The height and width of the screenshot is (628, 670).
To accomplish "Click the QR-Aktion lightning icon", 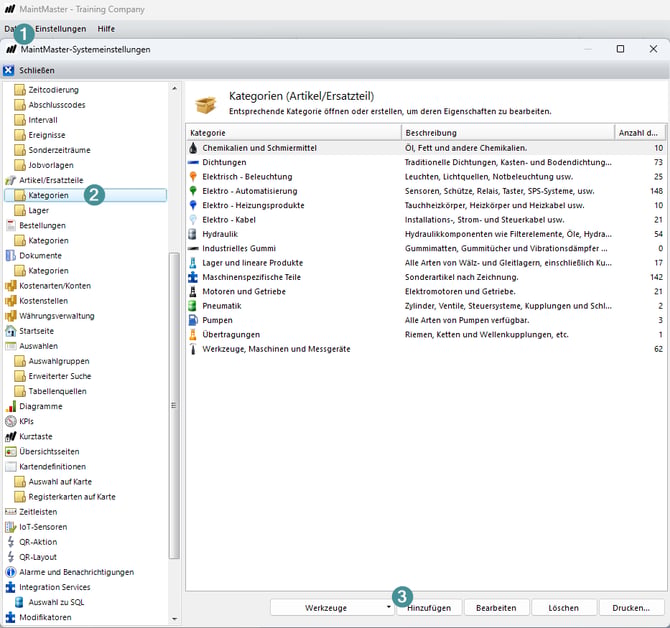I will 11,542.
